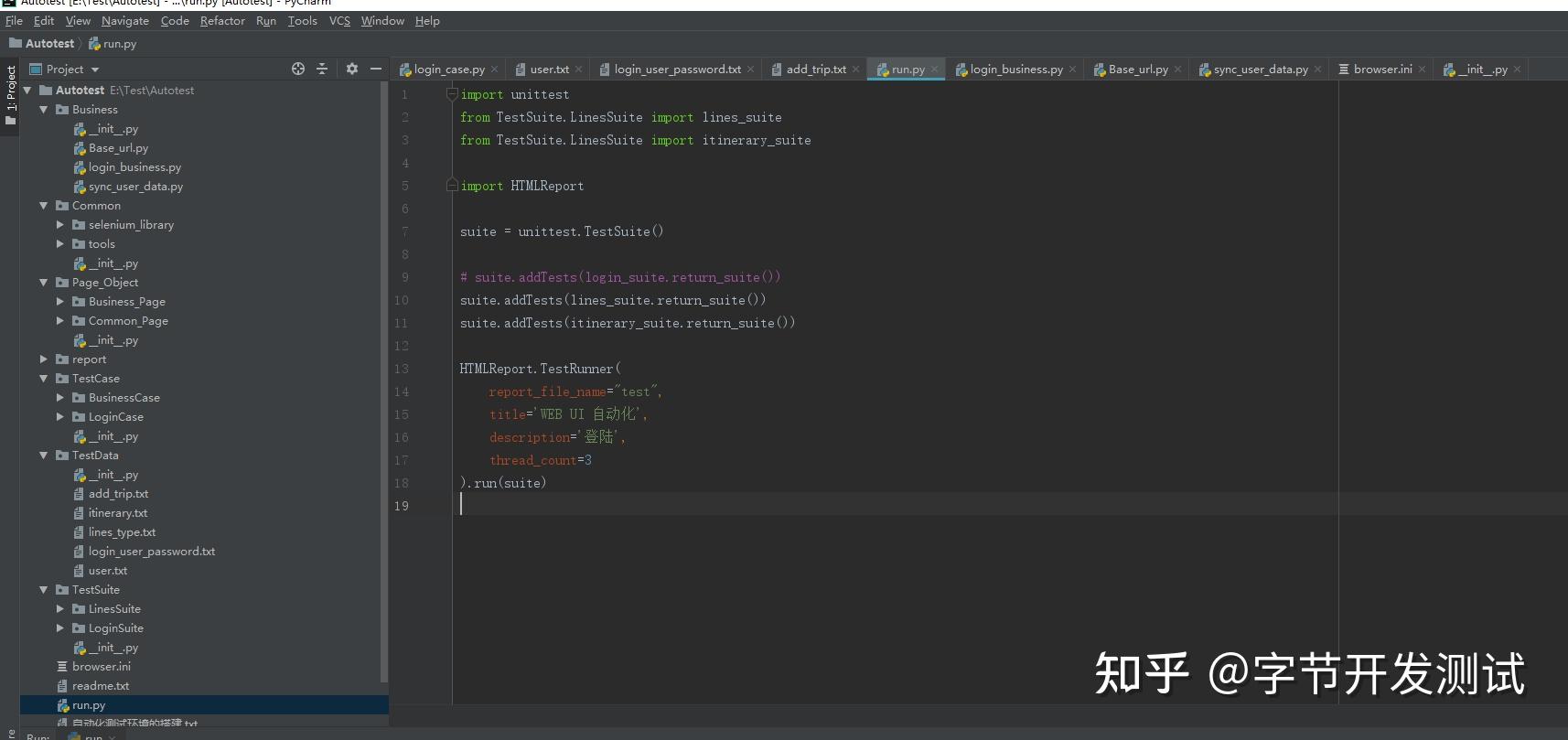Click run.py in the navigation breadcrumb
This screenshot has height=740, width=1568.
pos(113,43)
